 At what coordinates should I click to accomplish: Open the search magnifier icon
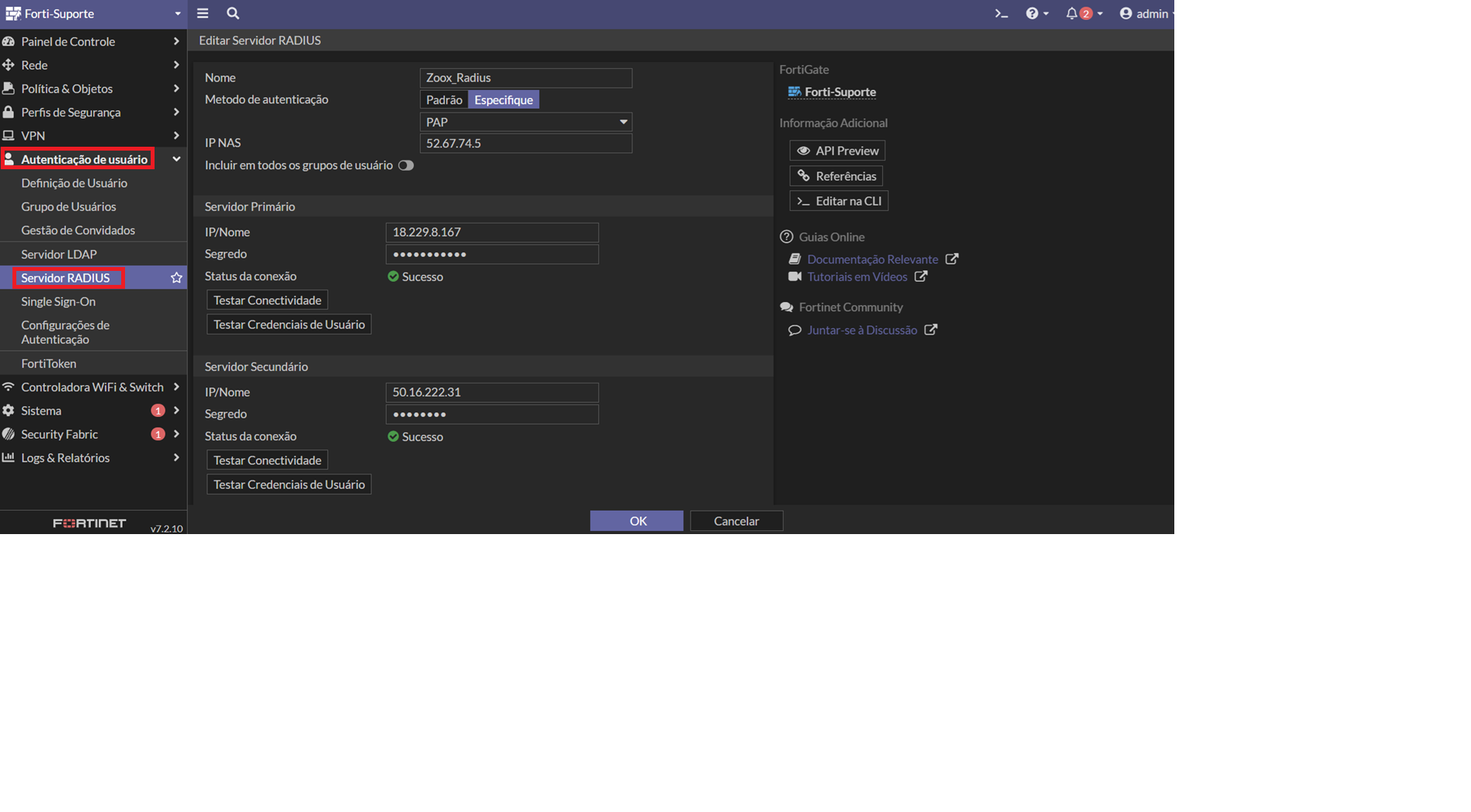click(x=233, y=13)
